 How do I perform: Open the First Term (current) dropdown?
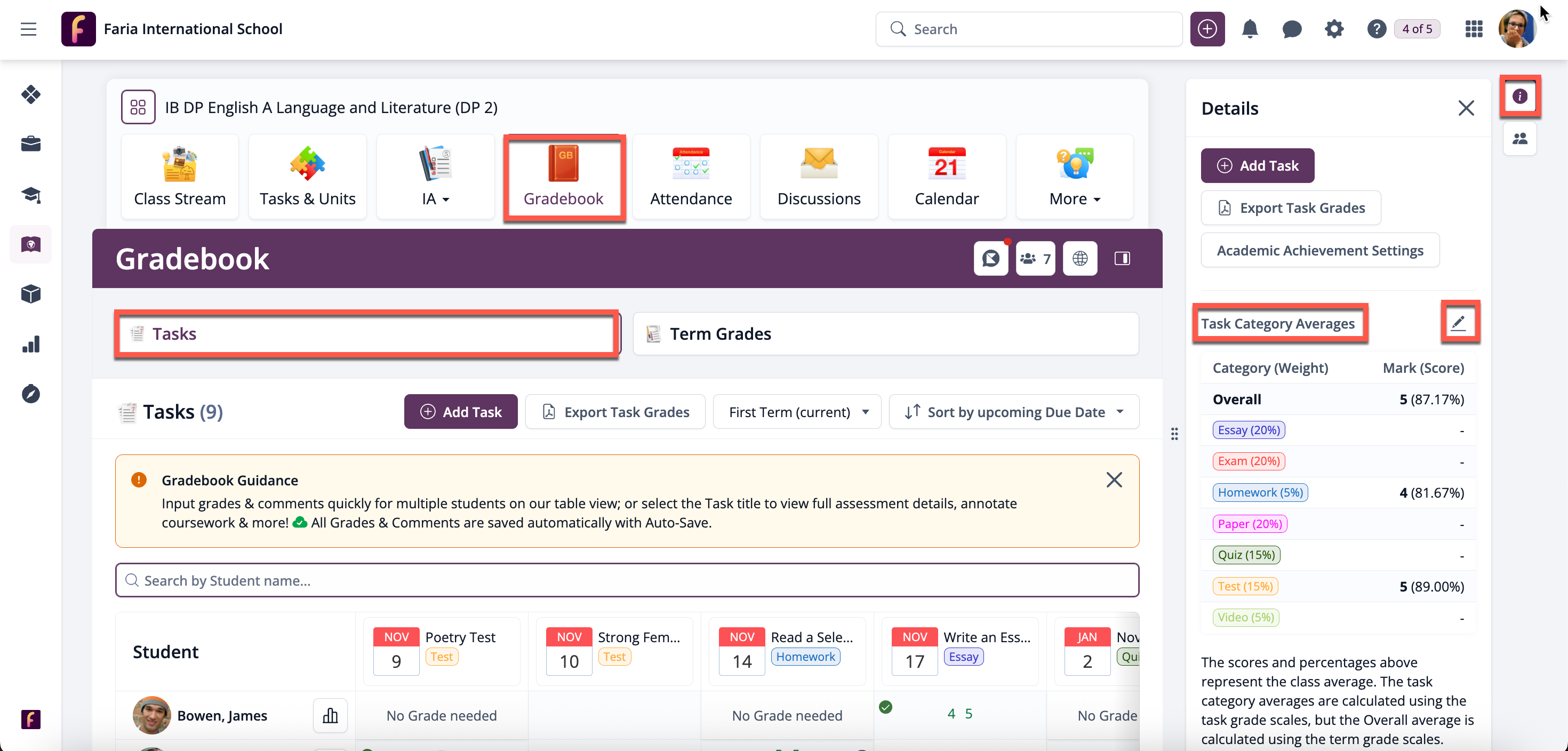[x=797, y=412]
